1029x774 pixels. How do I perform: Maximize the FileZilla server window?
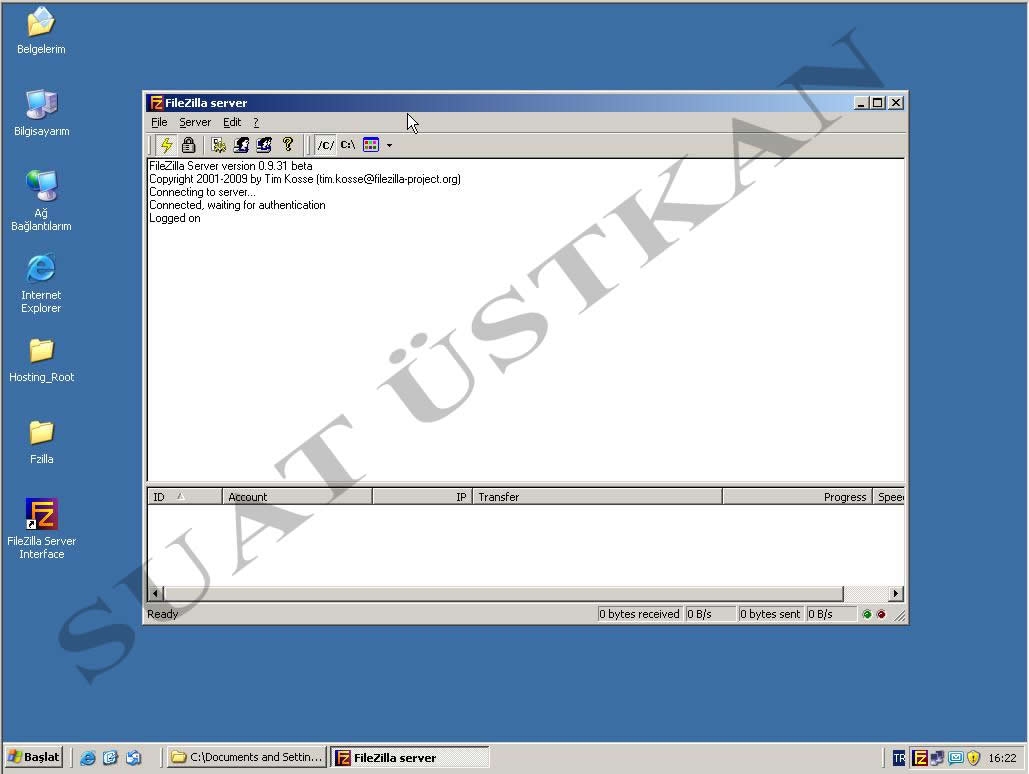877,103
